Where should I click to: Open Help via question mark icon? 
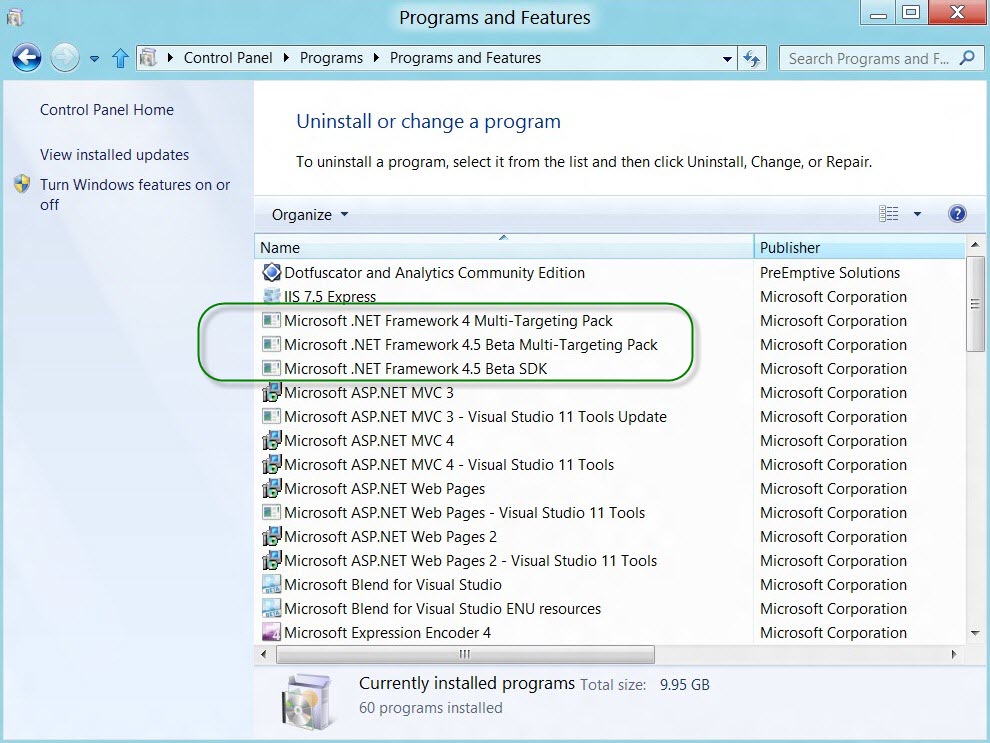pos(957,214)
